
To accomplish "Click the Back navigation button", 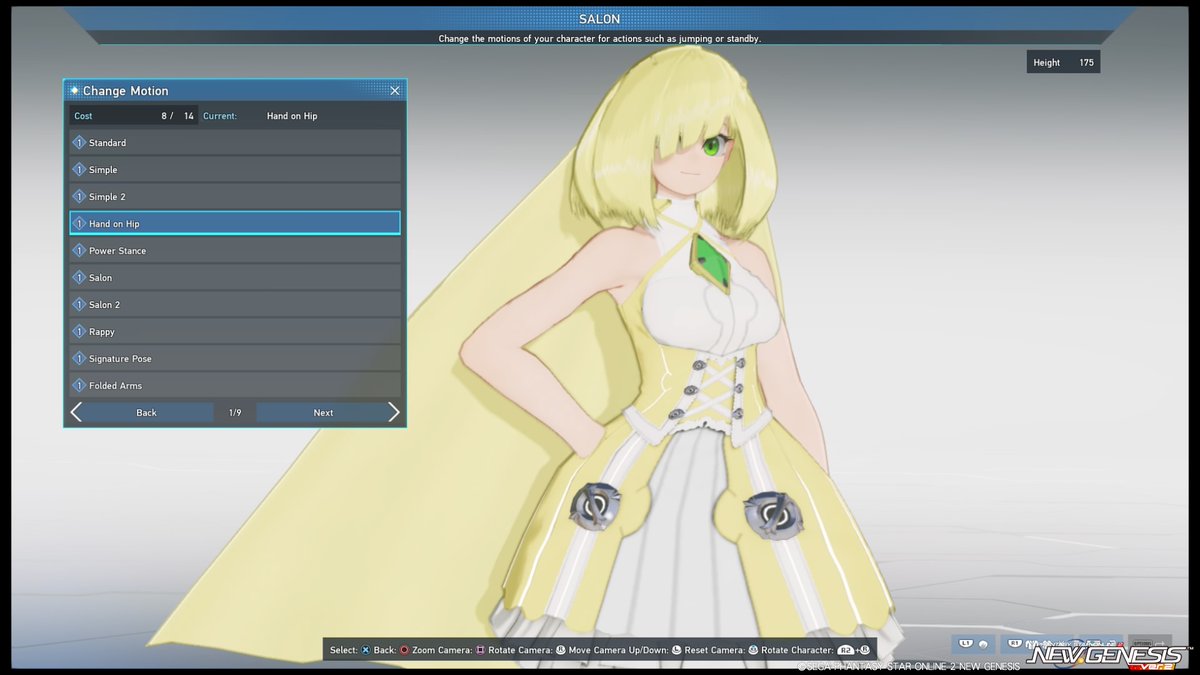I will click(x=145, y=412).
